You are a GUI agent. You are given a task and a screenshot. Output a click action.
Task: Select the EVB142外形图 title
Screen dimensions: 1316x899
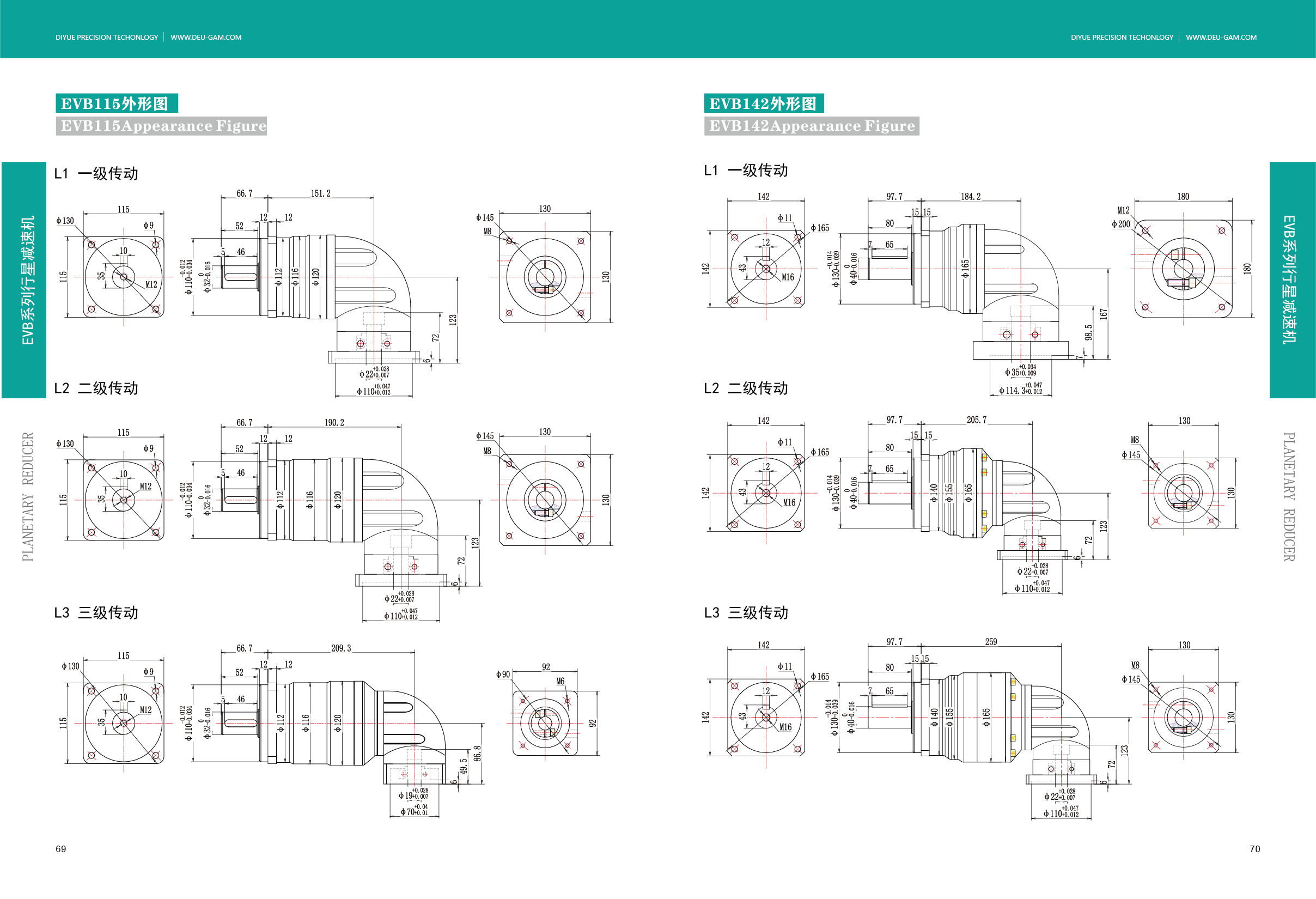pos(764,103)
